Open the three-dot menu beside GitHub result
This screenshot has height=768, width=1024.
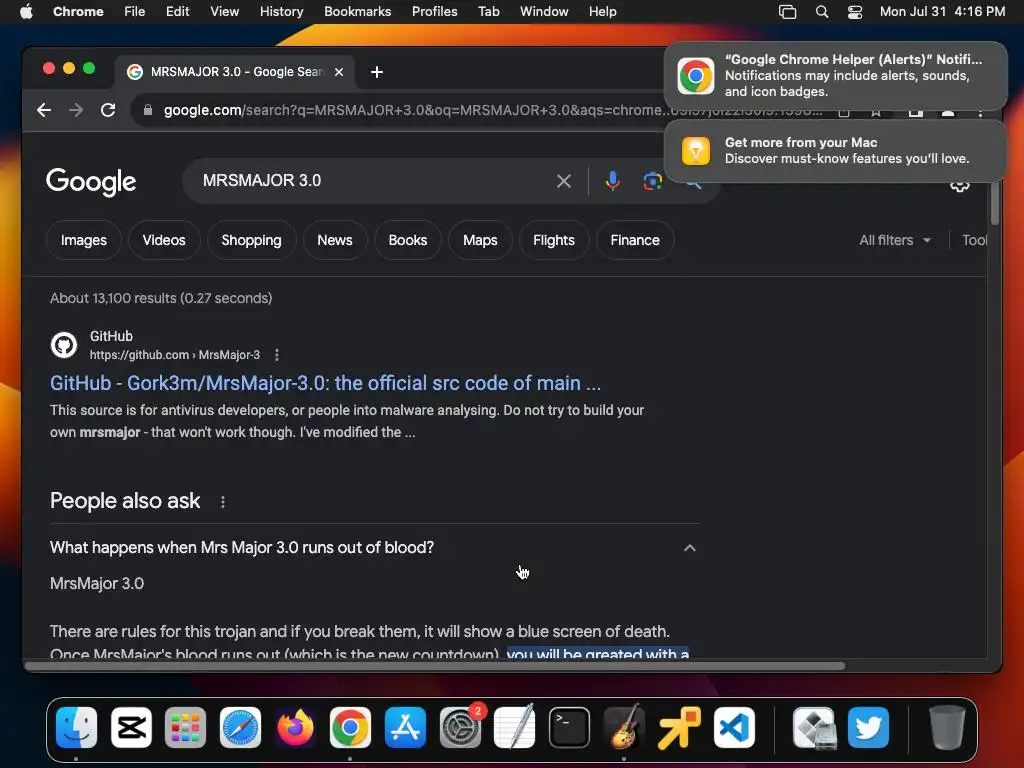pyautogui.click(x=277, y=355)
